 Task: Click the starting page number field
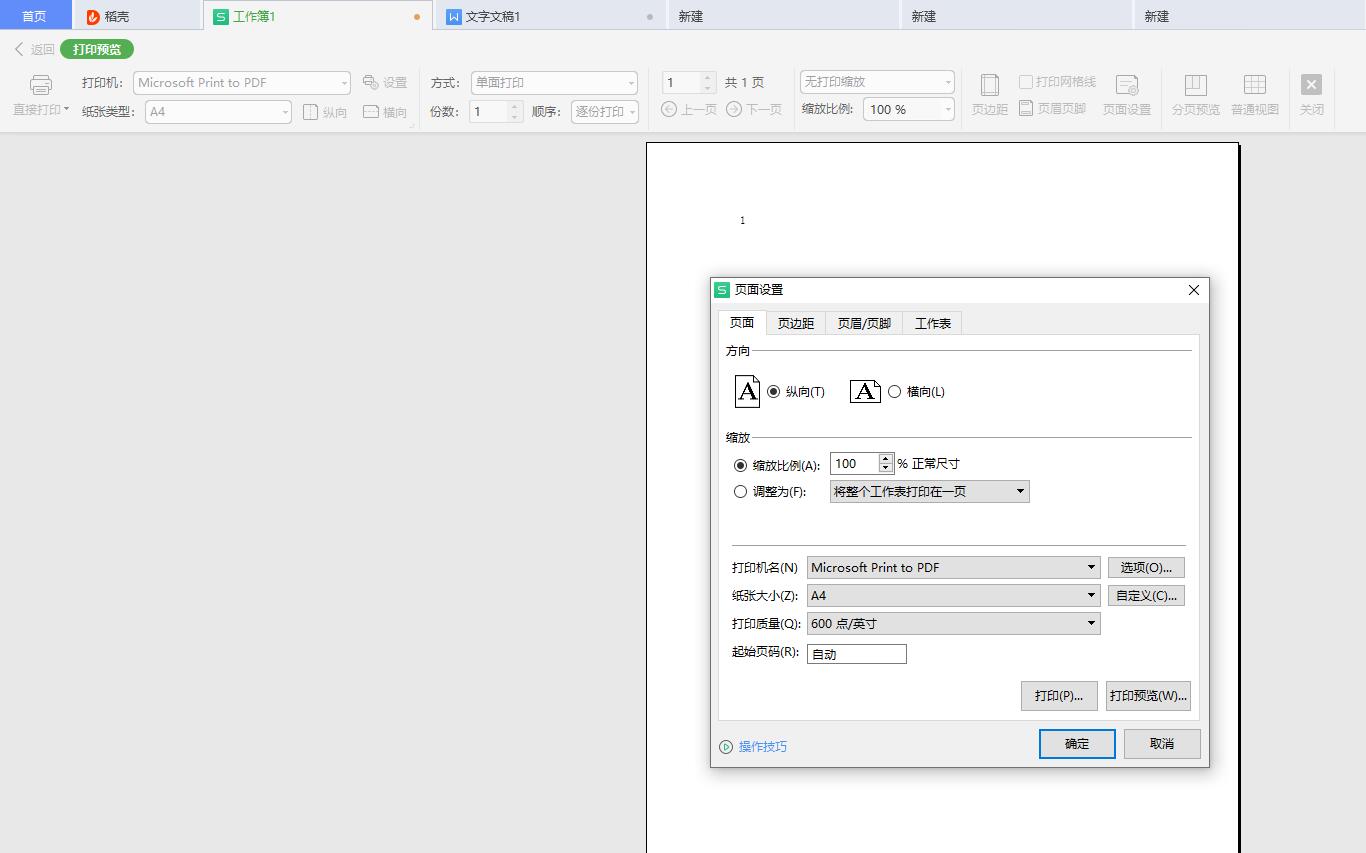857,654
